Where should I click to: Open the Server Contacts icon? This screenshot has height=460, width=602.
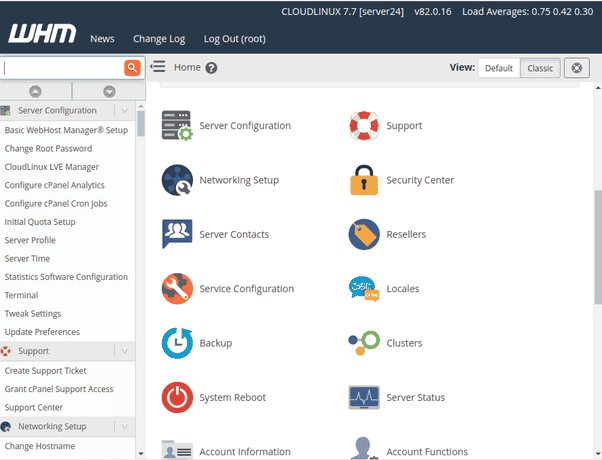click(x=177, y=234)
